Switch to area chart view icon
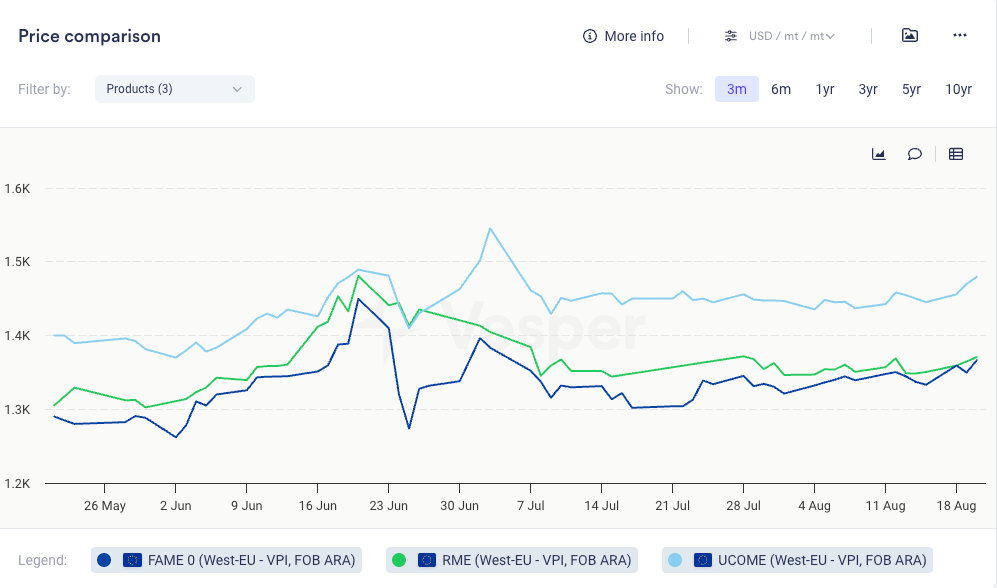997x588 pixels. pos(879,154)
